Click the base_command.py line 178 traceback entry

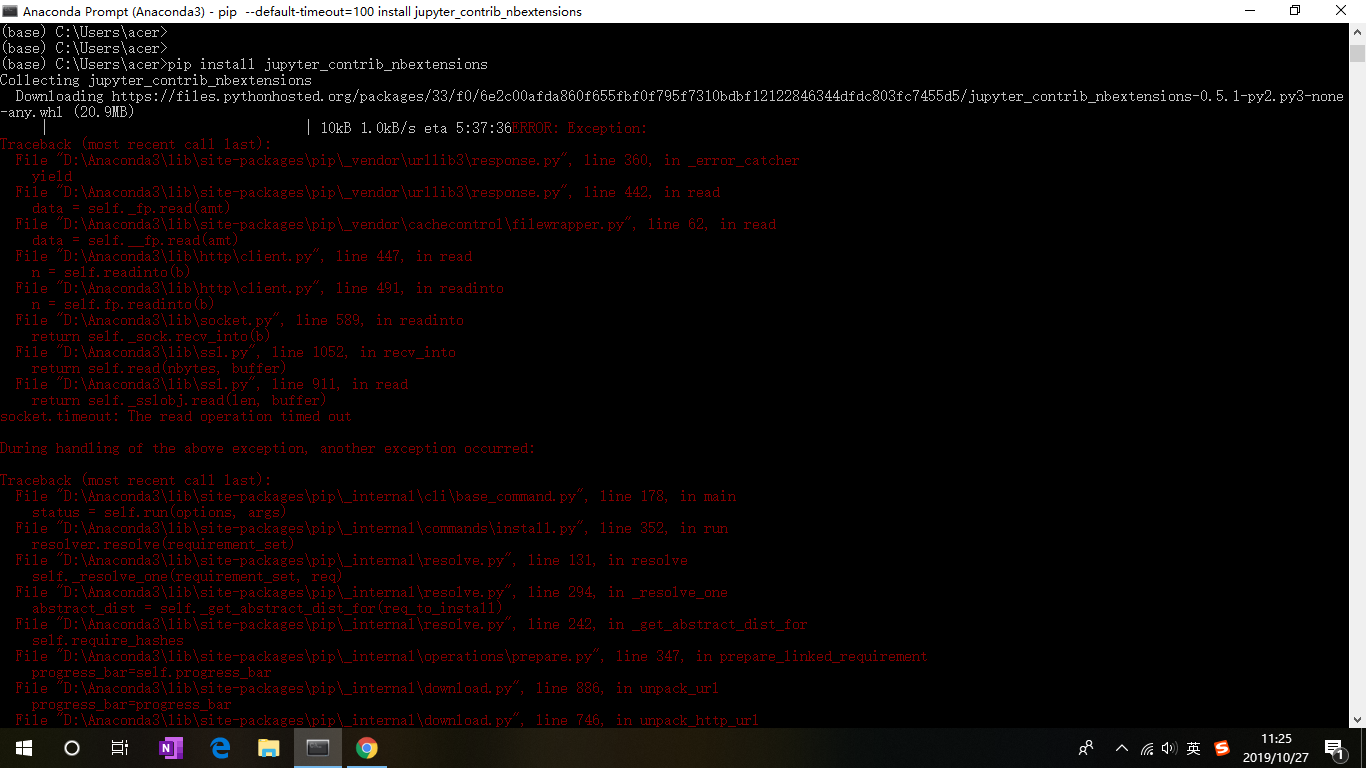[376, 496]
